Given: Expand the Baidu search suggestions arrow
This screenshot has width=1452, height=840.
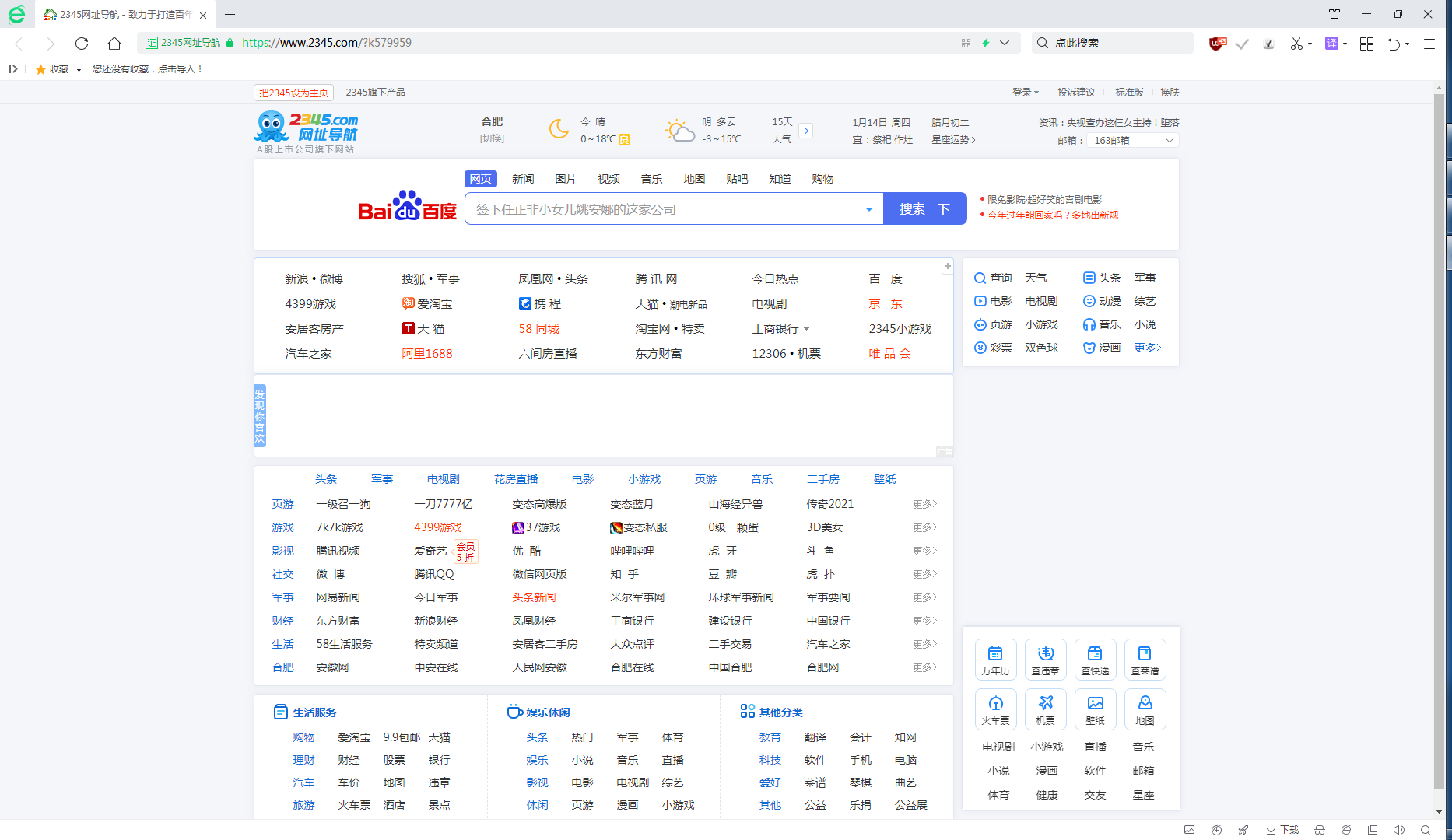Looking at the screenshot, I should 869,208.
